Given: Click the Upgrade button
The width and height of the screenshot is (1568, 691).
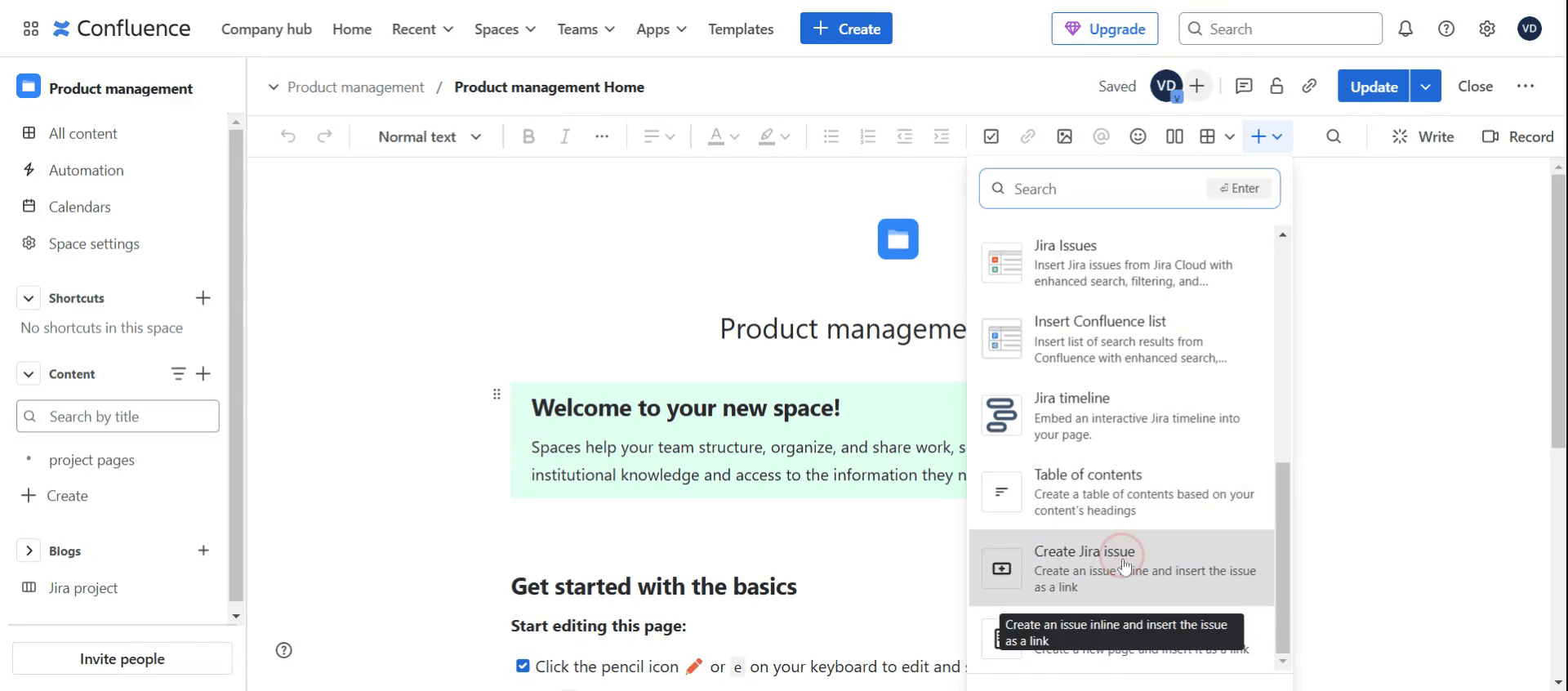Looking at the screenshot, I should (1105, 29).
